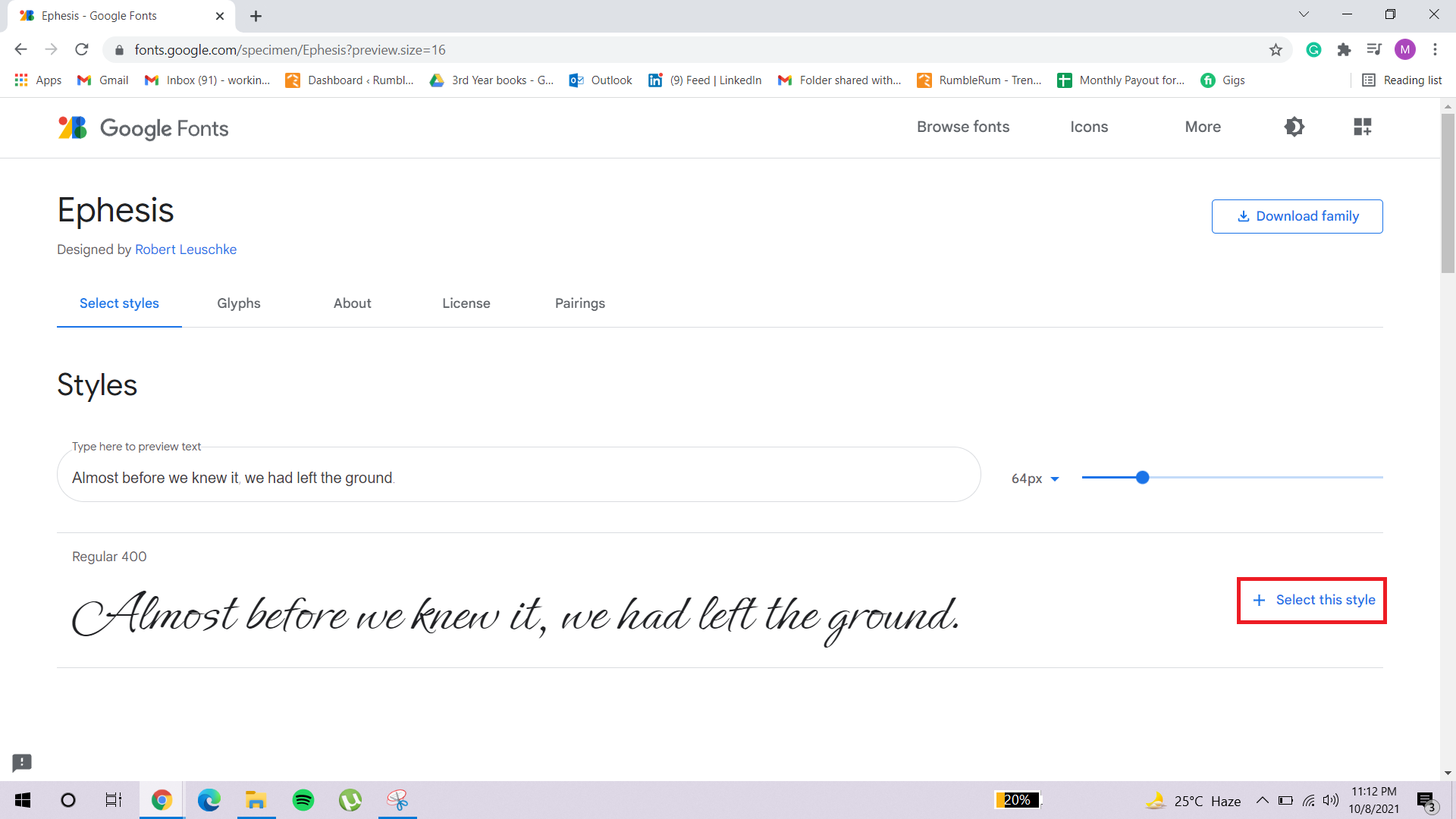Click the Download family button
The height and width of the screenshot is (819, 1456).
1297,216
